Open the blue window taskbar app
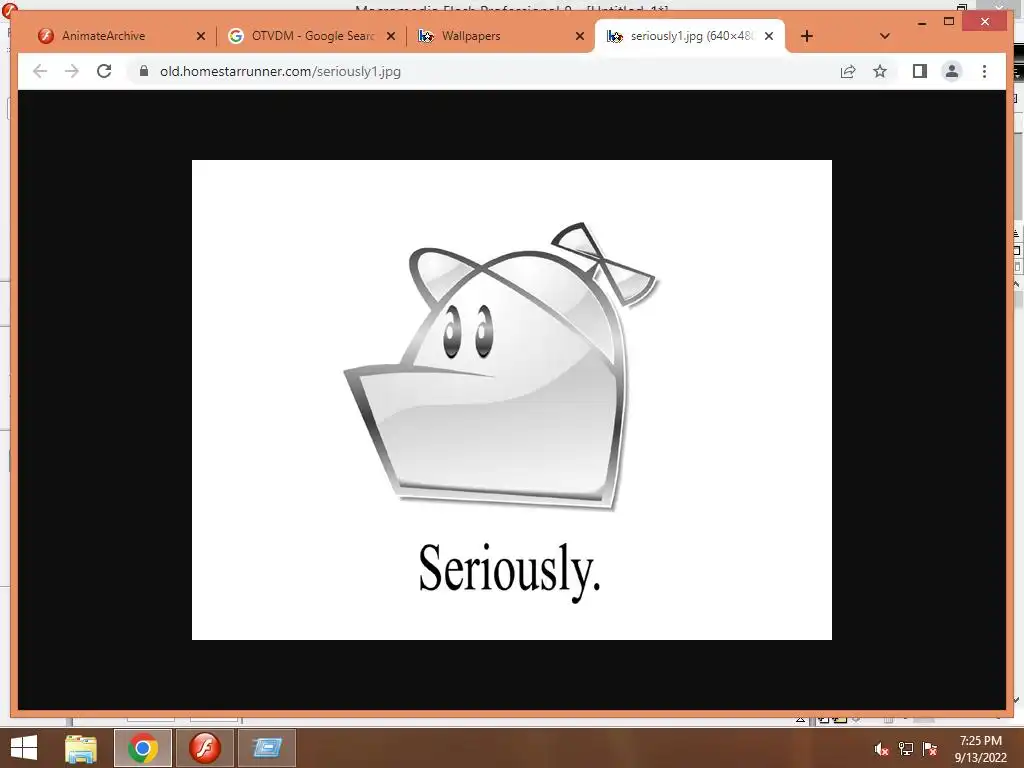Image resolution: width=1024 pixels, height=768 pixels. click(x=267, y=748)
